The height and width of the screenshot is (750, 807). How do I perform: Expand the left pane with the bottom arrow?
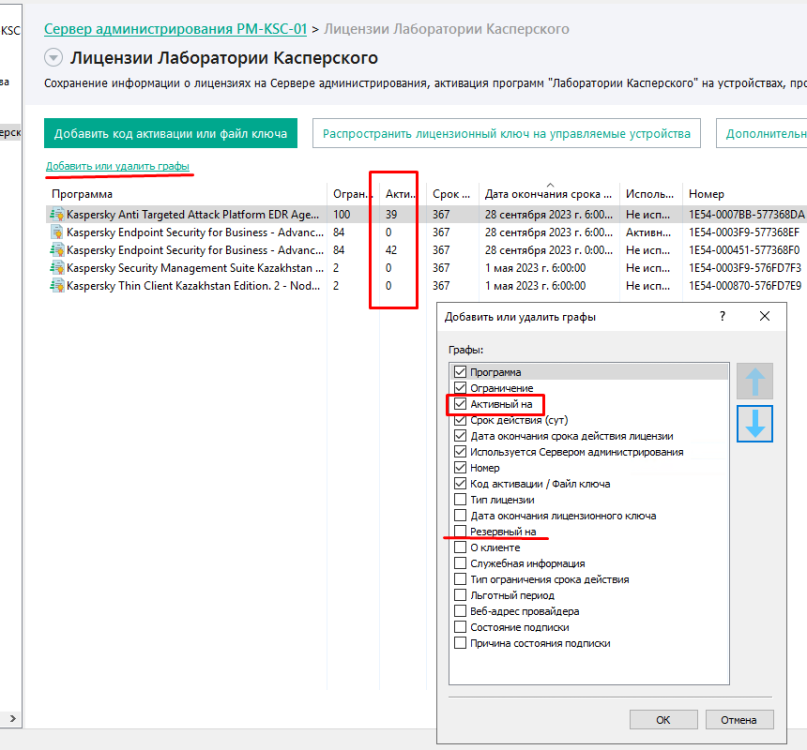(12, 718)
